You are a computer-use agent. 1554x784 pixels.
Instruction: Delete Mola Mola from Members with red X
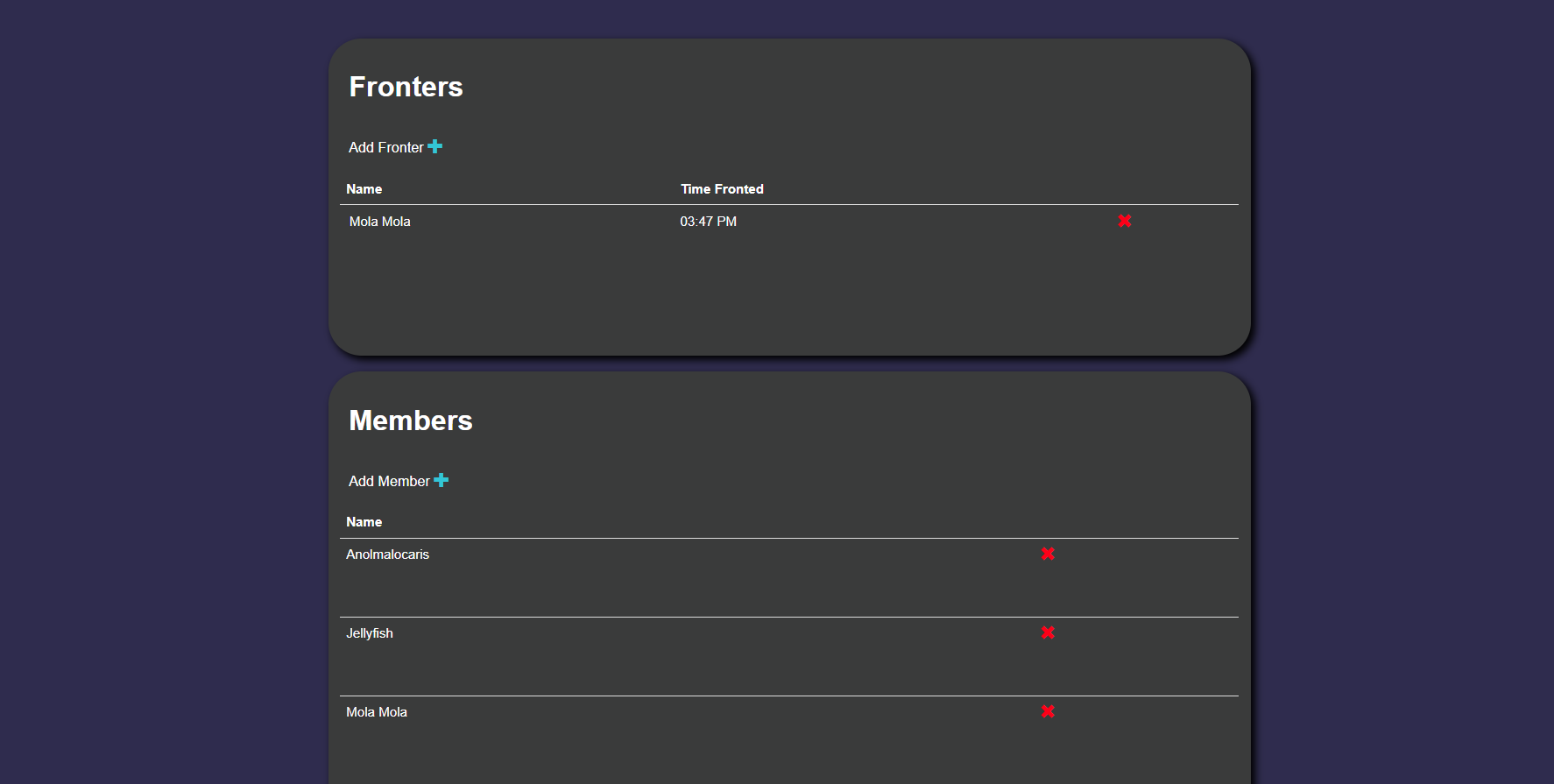coord(1048,711)
